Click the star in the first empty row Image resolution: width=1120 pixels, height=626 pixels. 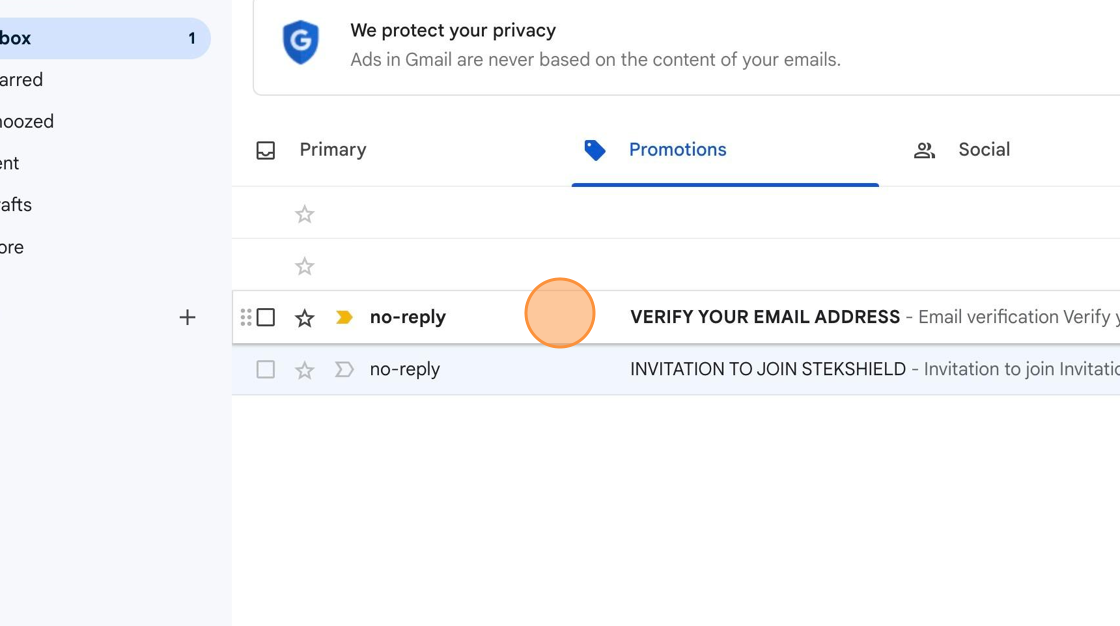(x=304, y=214)
